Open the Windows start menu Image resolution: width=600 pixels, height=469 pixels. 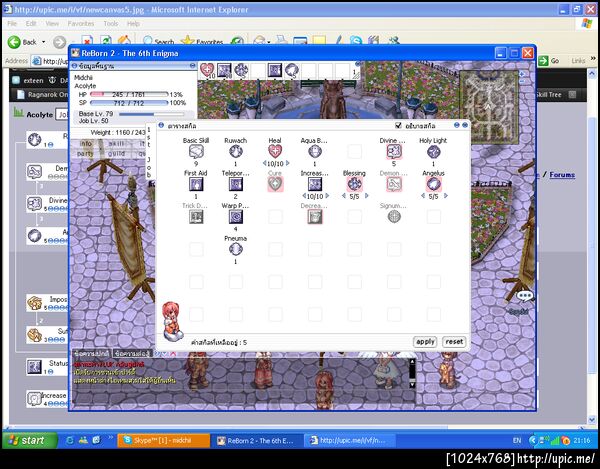coord(29,440)
